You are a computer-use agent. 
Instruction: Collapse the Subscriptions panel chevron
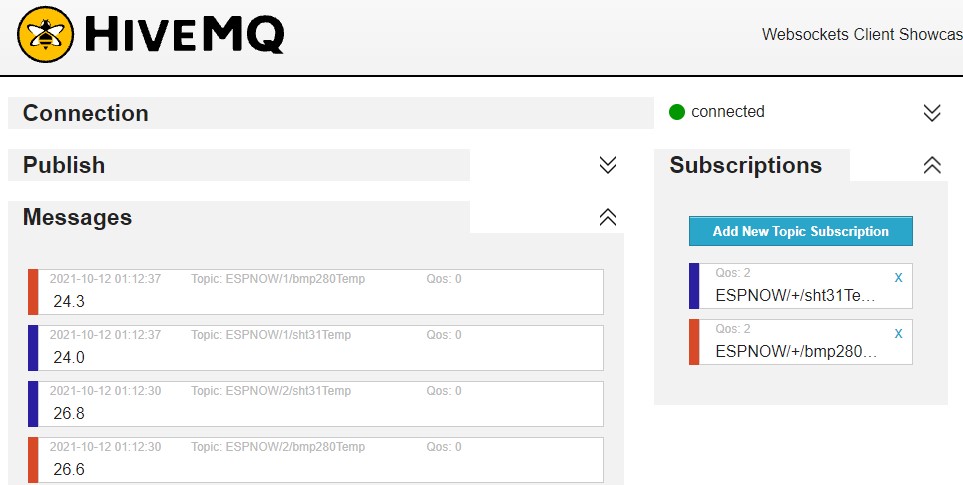pos(932,165)
